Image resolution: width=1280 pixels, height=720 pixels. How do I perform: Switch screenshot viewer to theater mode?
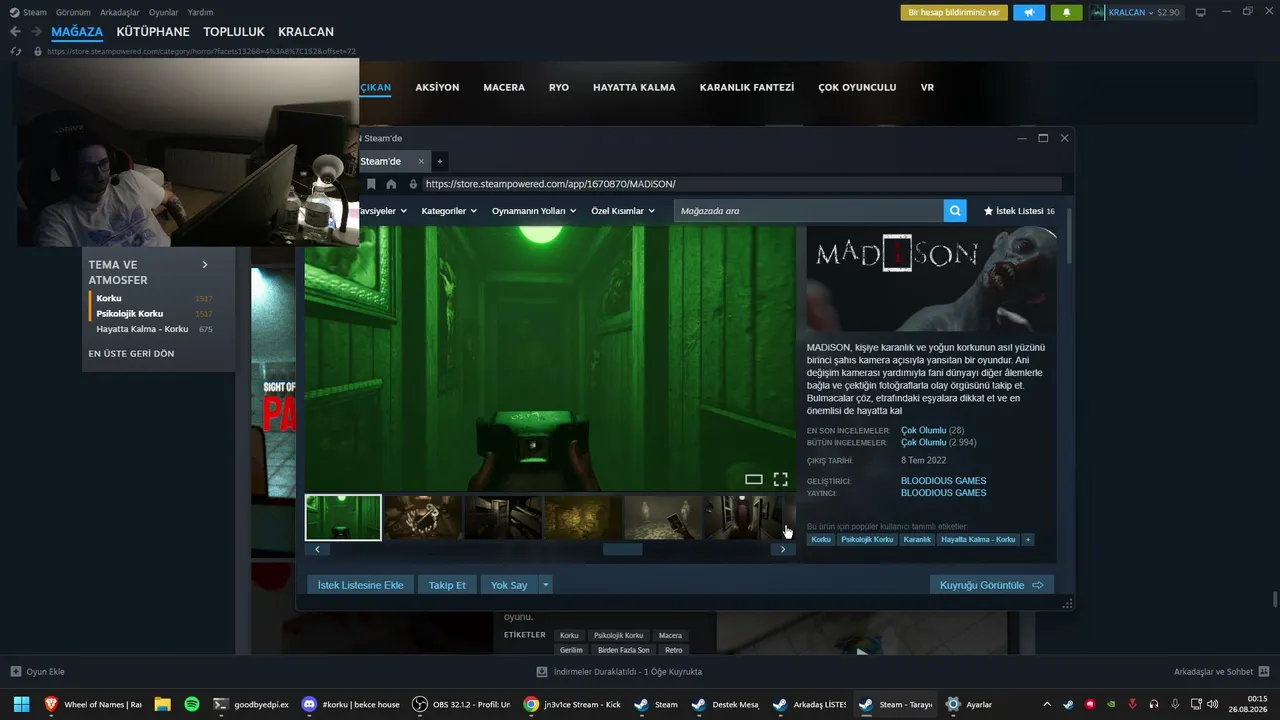(x=754, y=480)
